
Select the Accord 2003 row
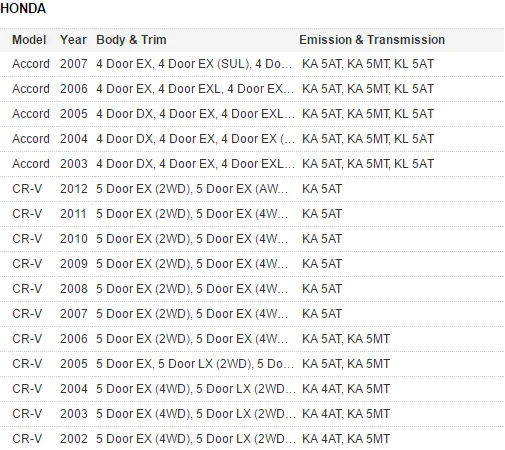click(252, 164)
